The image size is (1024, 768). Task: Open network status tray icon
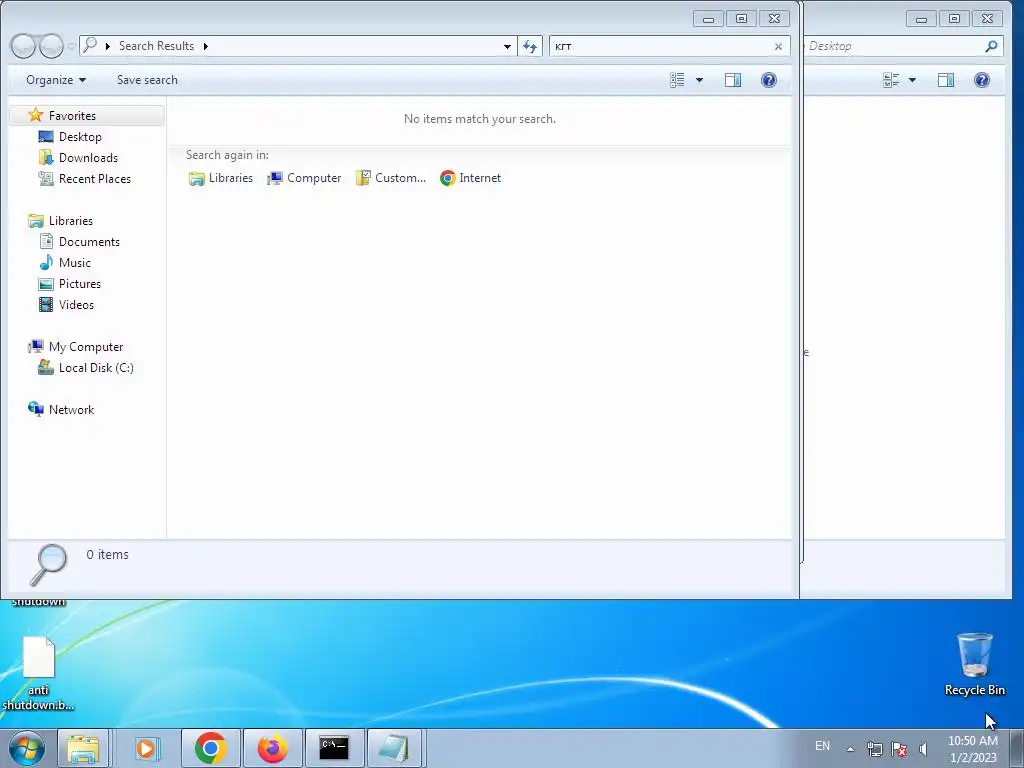coord(874,749)
